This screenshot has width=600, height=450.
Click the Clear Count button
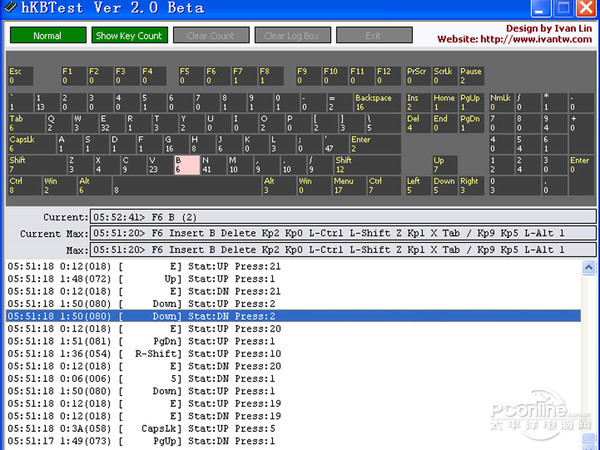click(x=210, y=35)
